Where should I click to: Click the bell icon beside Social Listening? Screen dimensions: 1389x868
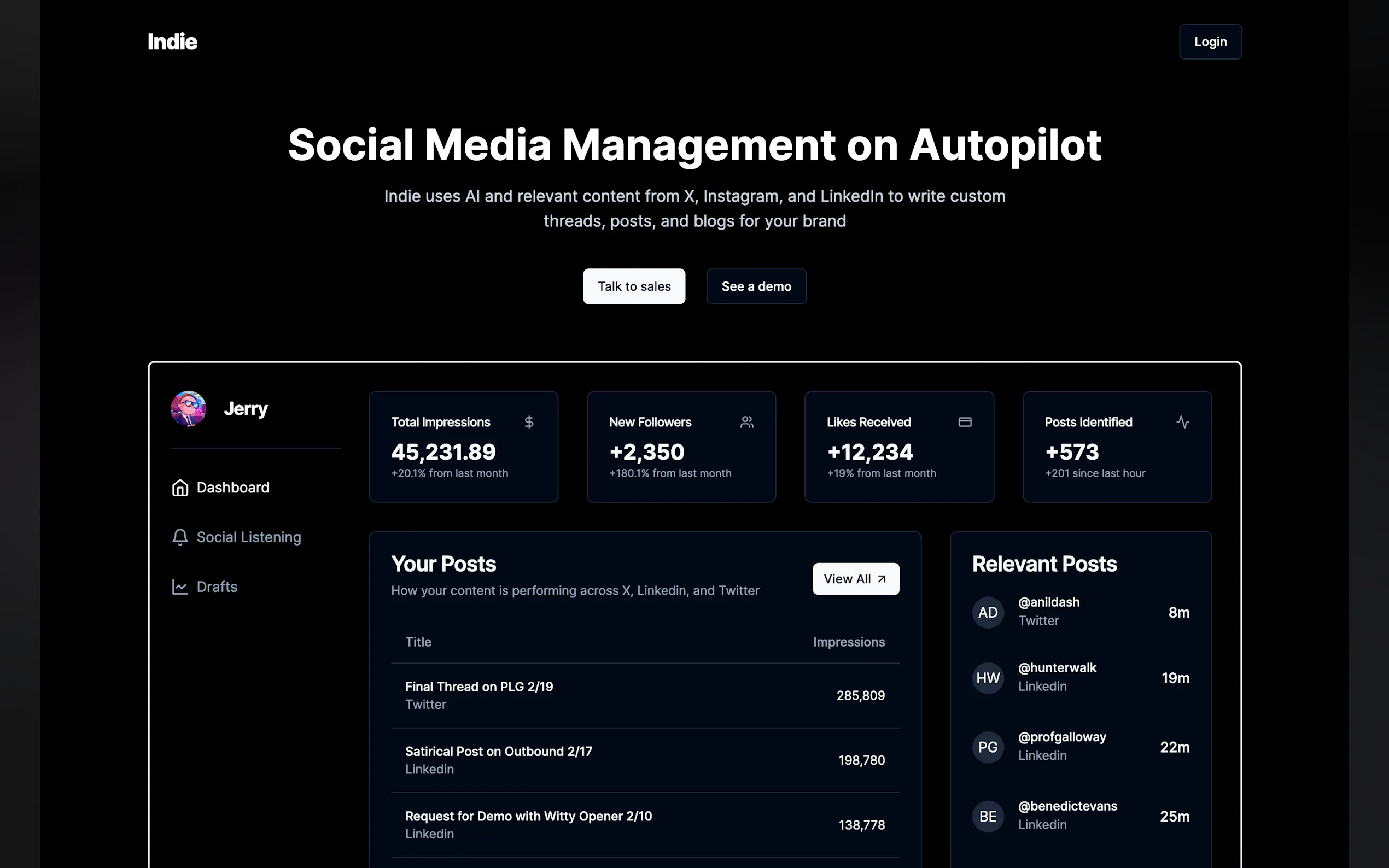pos(180,537)
